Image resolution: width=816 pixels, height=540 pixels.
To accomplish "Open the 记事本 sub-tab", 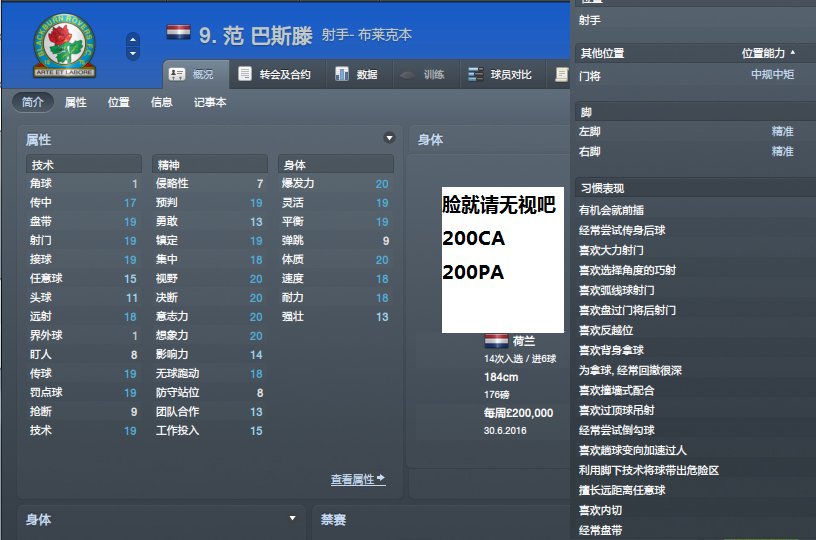I will [210, 102].
